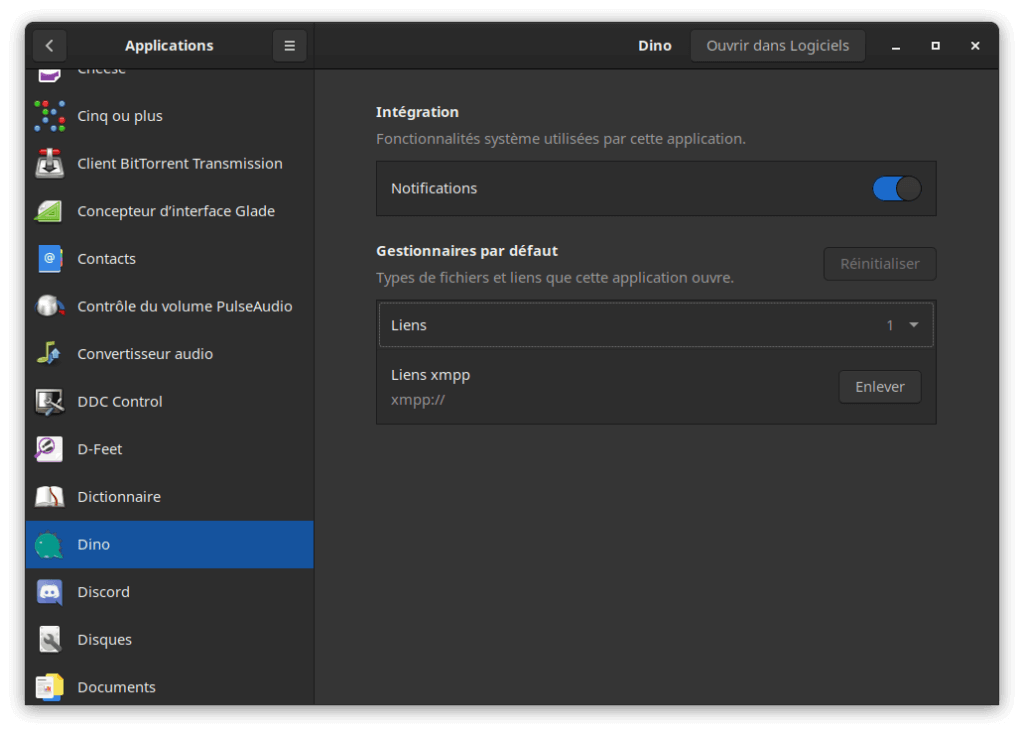This screenshot has width=1024, height=733.
Task: Click the PulseAudio volume control icon
Action: pos(50,306)
